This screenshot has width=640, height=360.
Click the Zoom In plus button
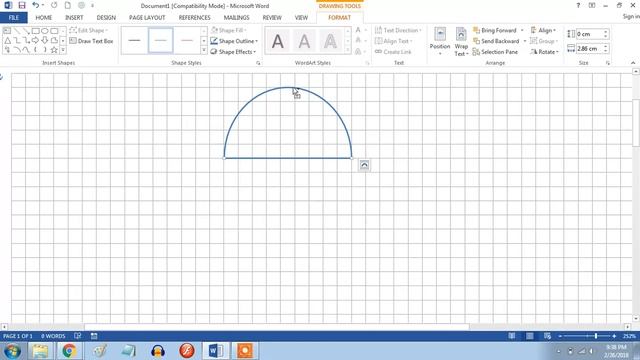(x=614, y=336)
